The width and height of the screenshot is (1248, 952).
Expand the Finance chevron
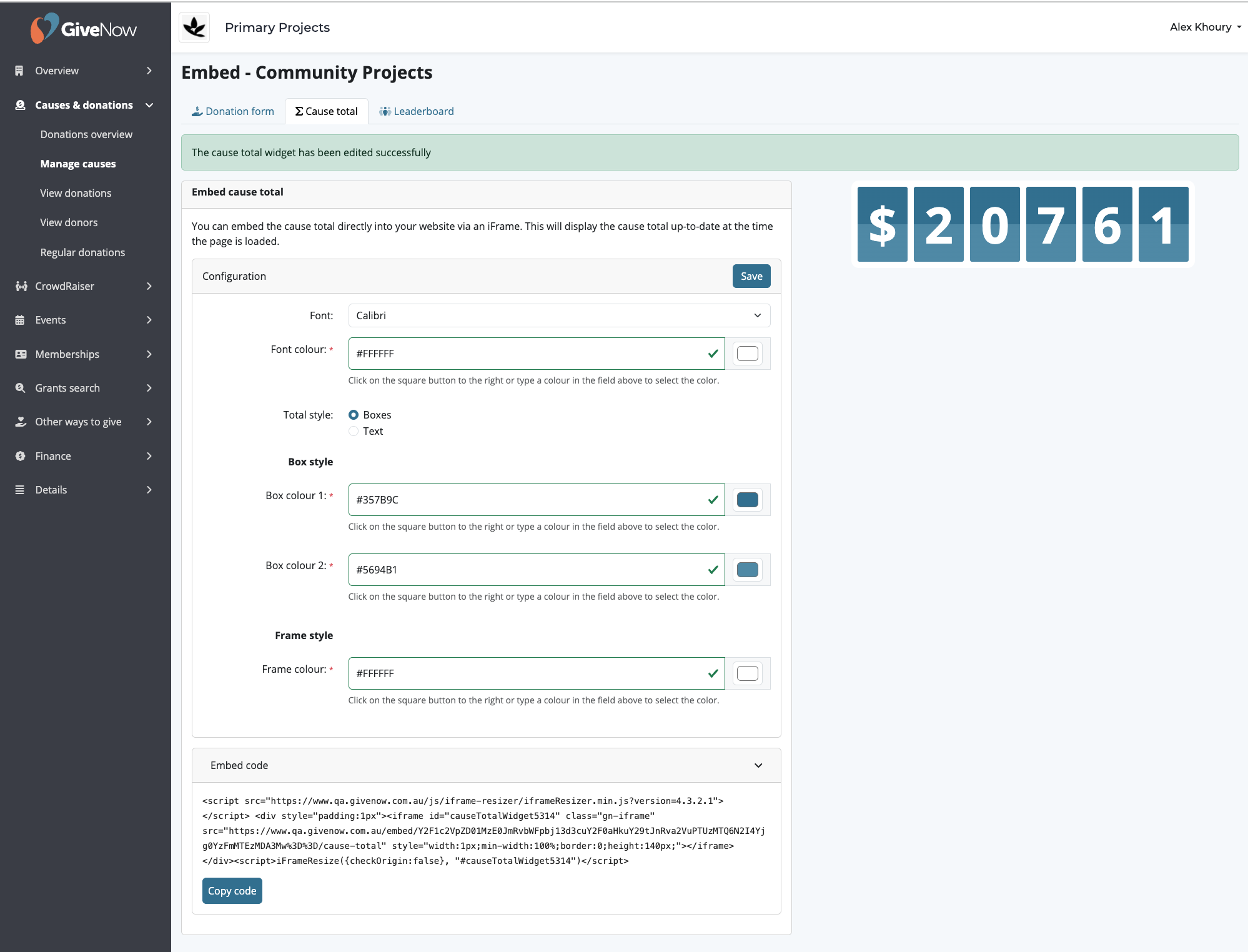[x=149, y=456]
